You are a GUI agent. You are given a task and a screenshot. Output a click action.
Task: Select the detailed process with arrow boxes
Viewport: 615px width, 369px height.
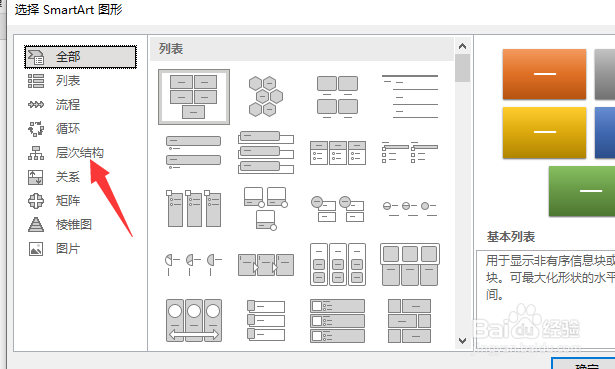(x=266, y=264)
